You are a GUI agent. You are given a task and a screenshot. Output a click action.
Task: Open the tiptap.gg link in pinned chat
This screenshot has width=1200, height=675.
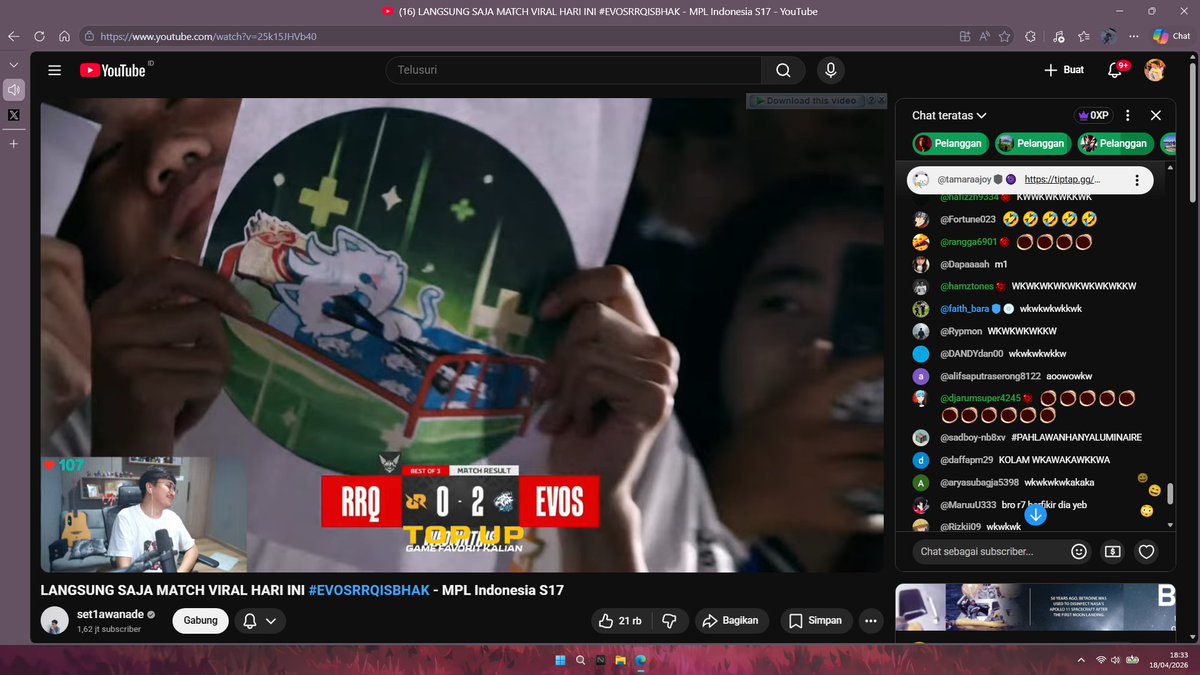tap(1062, 180)
